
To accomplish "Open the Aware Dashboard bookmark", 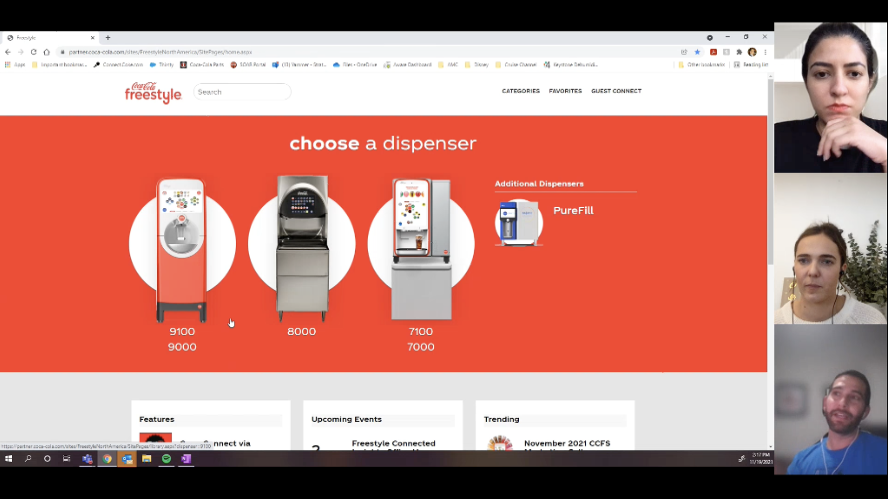I will tap(408, 65).
